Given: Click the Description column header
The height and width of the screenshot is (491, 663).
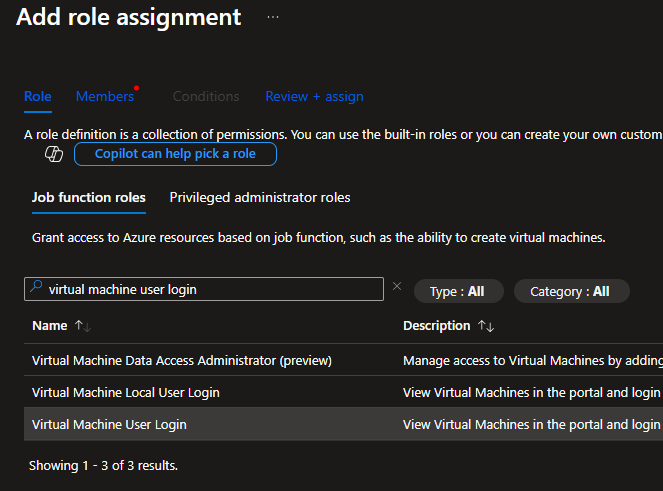Looking at the screenshot, I should pos(436,326).
